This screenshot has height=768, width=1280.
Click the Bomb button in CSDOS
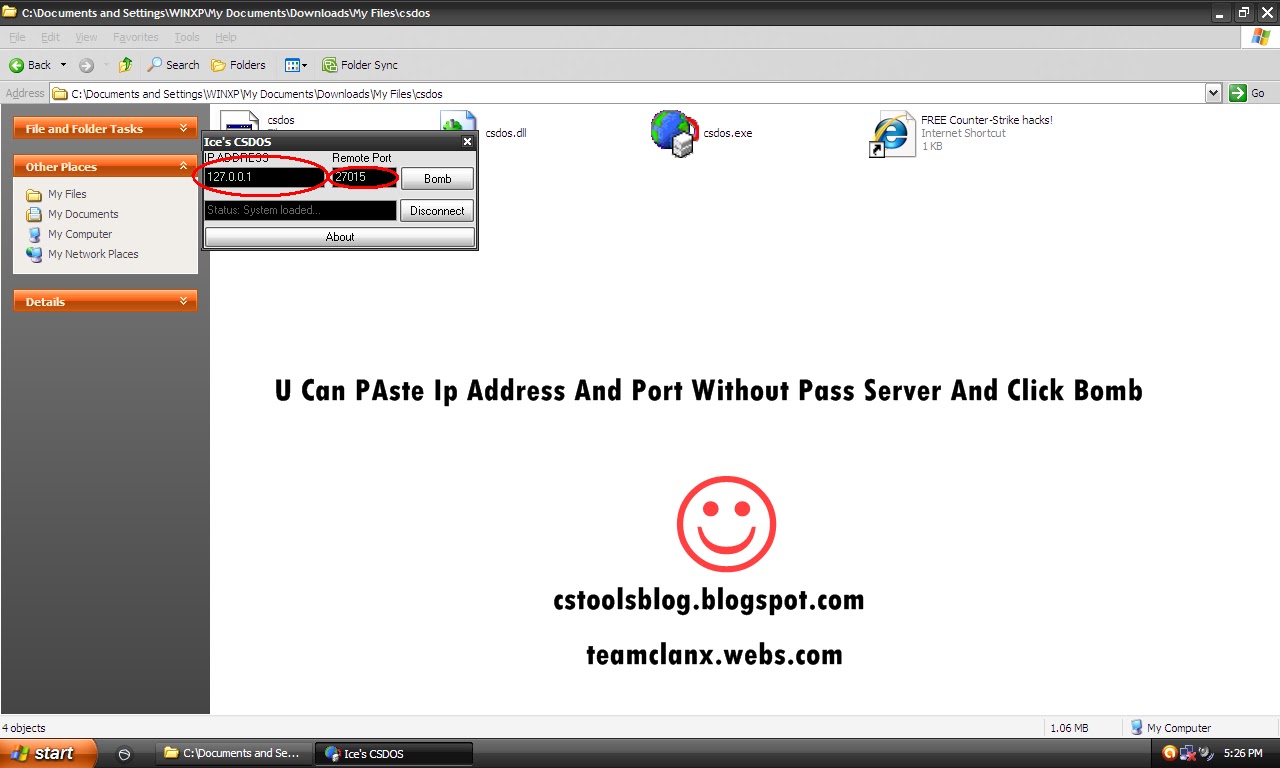tap(438, 179)
